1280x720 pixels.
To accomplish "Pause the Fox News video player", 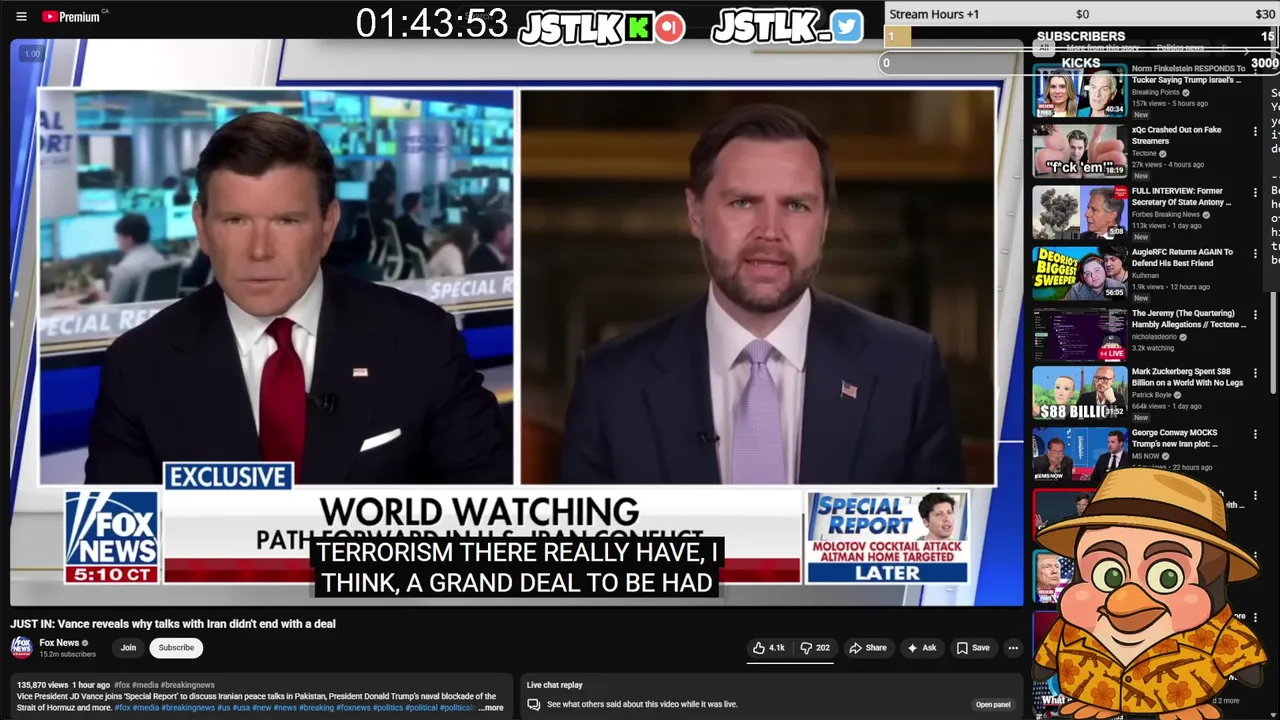I will click(517, 320).
